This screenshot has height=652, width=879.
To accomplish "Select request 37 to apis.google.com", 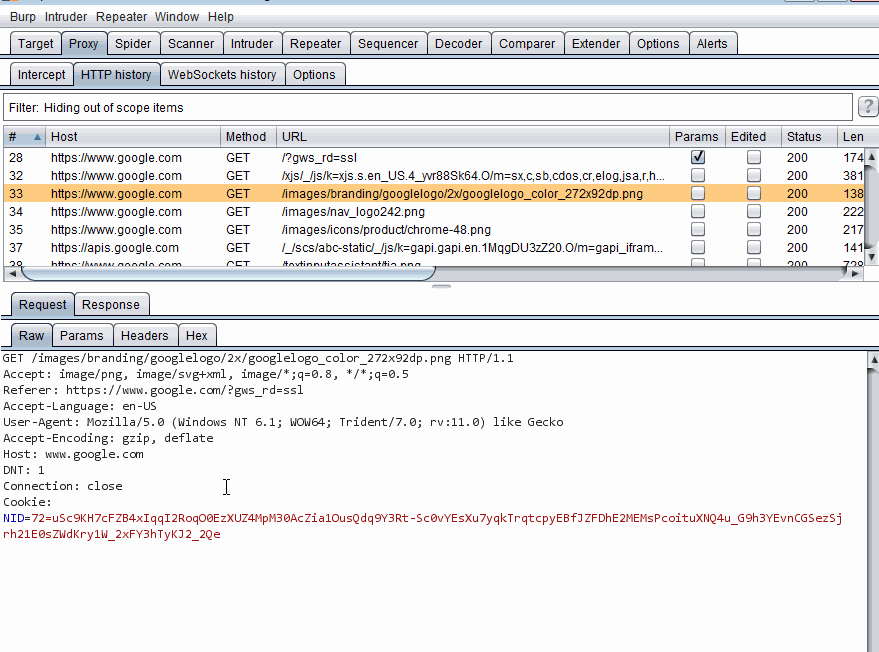I will point(115,247).
